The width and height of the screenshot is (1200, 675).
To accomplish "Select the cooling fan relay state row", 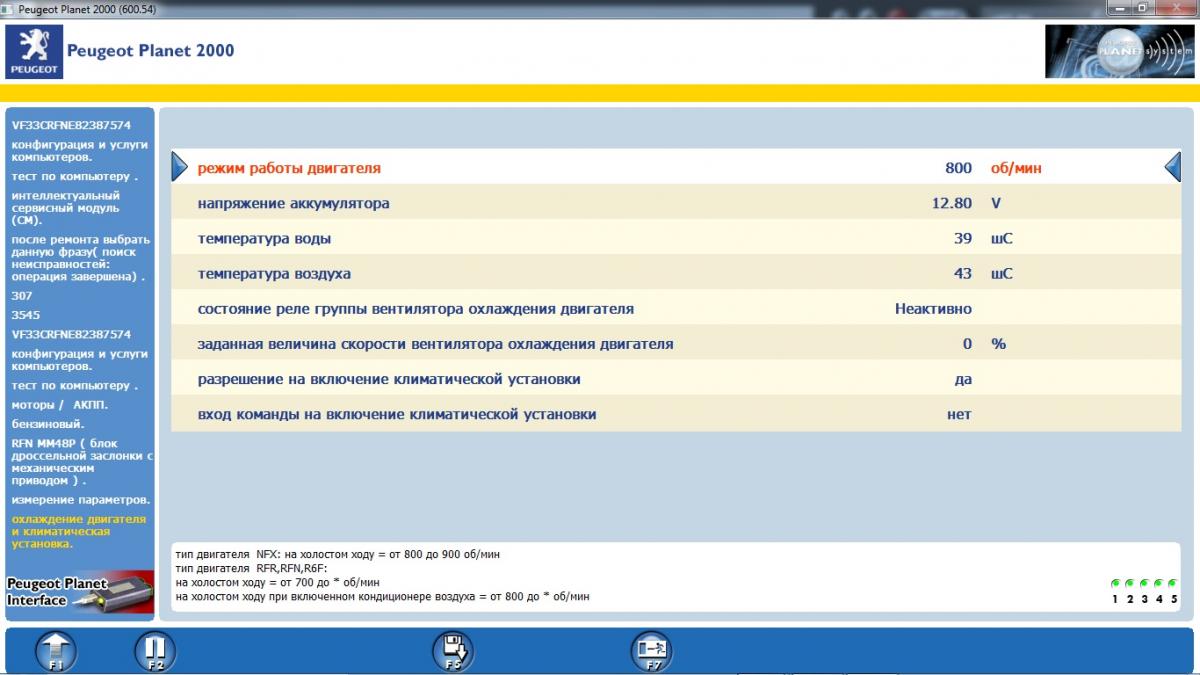I will (x=676, y=309).
